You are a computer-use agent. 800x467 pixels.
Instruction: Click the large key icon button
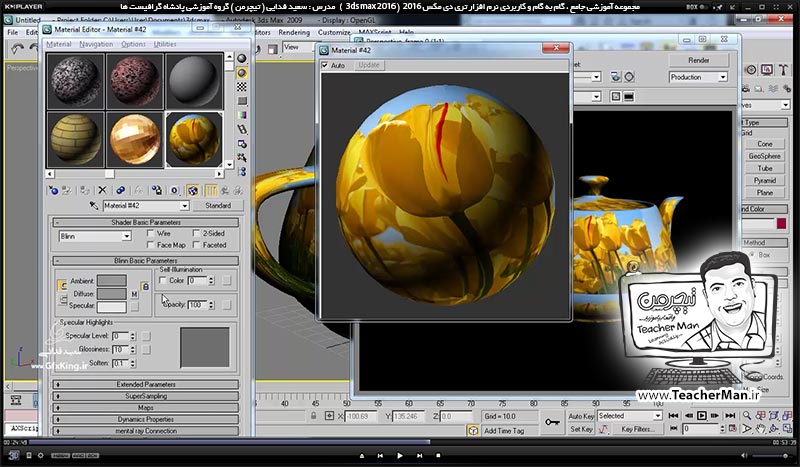coord(552,422)
